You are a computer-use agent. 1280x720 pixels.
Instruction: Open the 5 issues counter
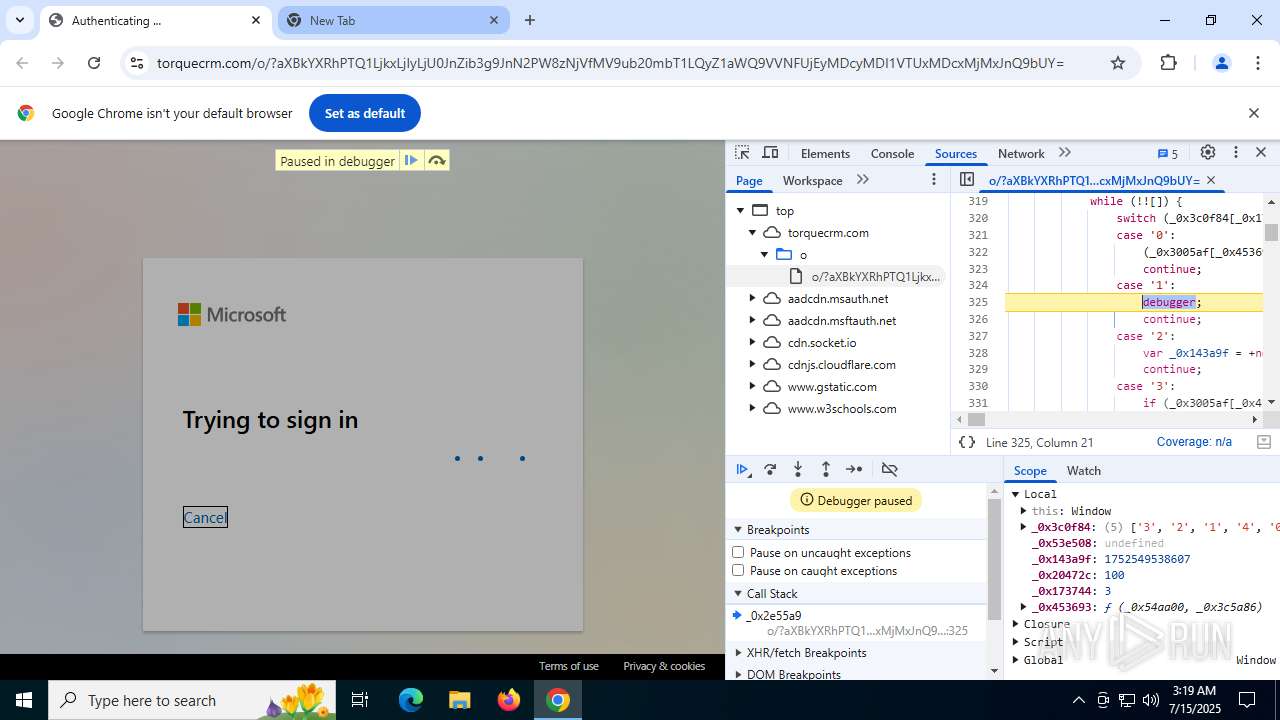click(1168, 153)
